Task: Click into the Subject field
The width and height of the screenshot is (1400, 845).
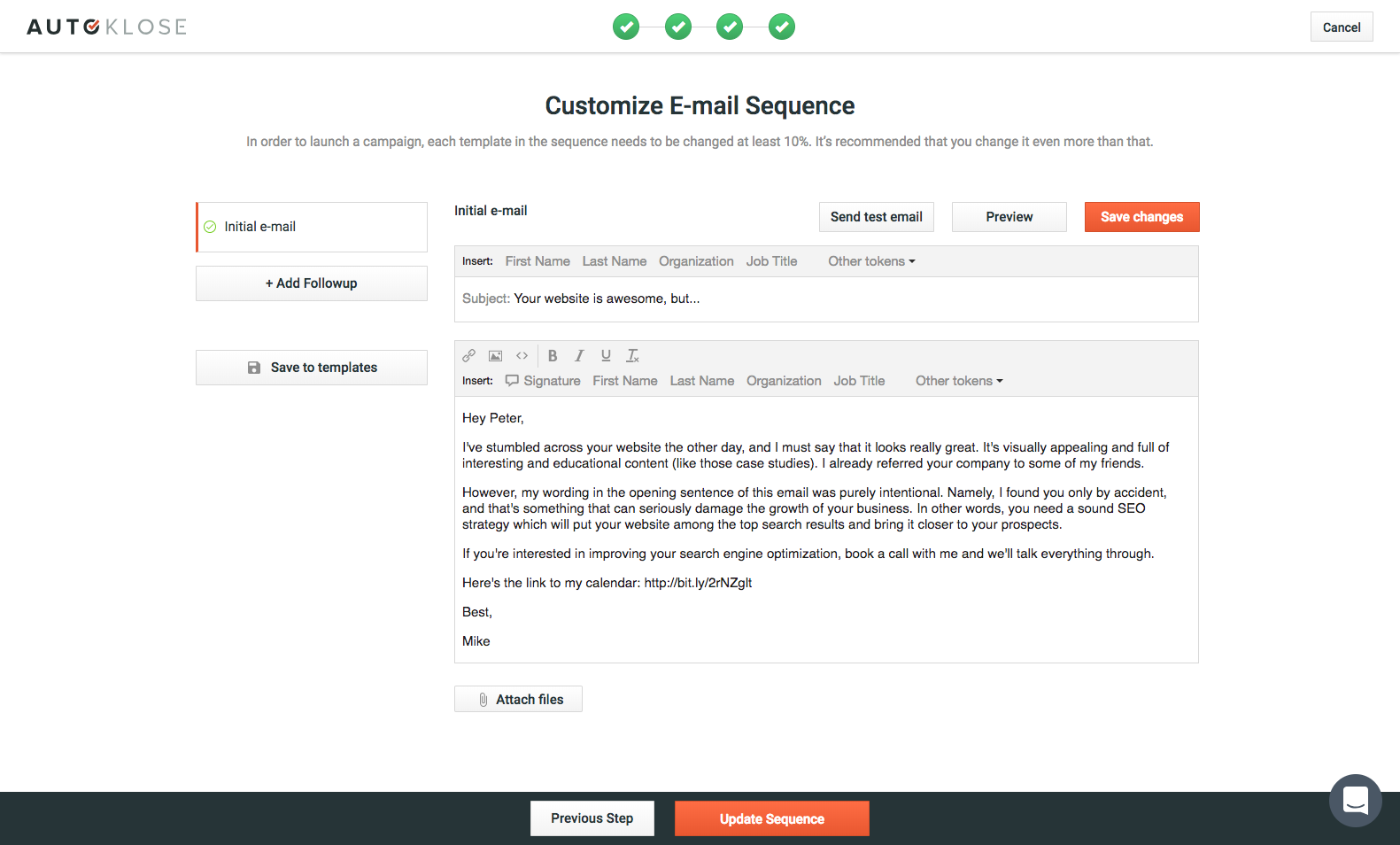Action: tap(826, 299)
